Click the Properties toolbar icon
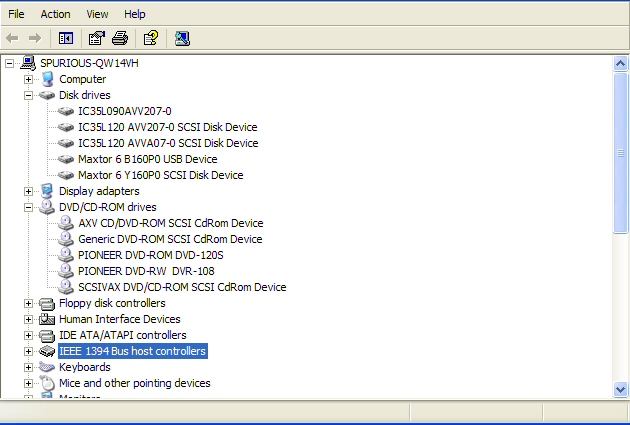 [96, 38]
